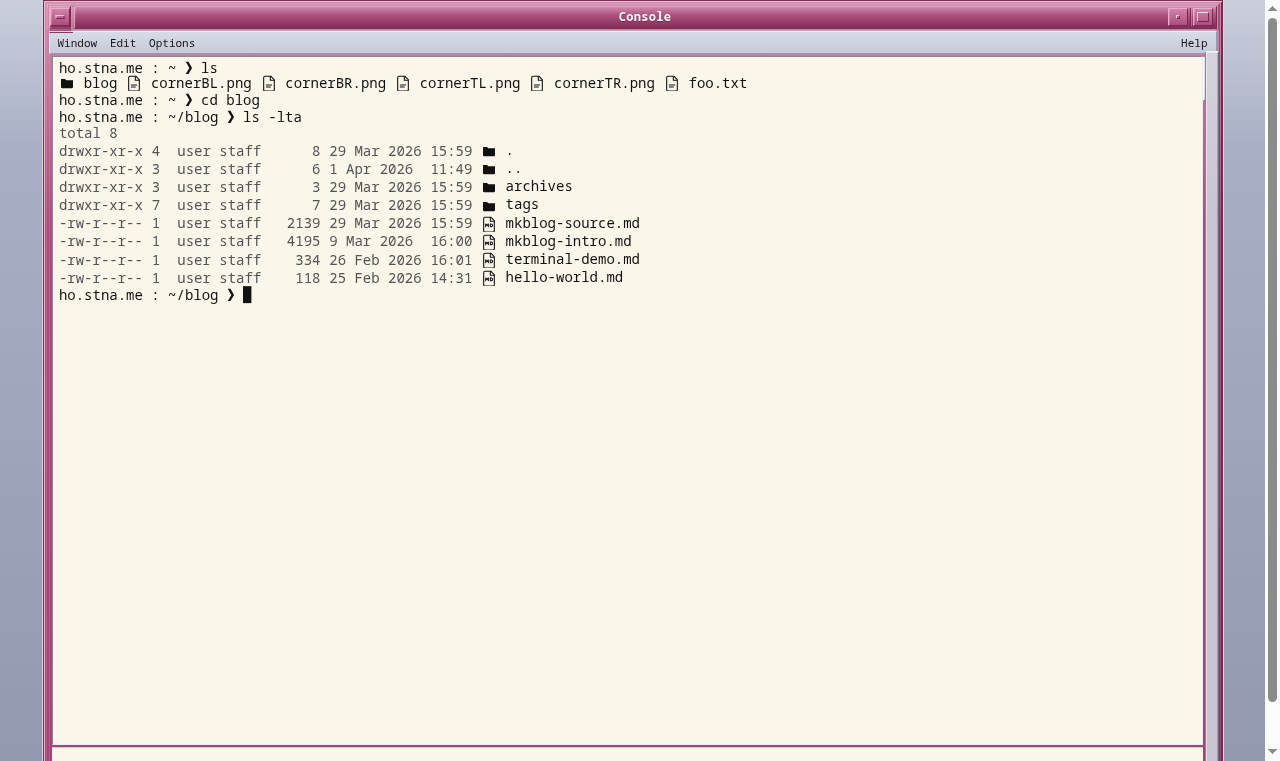Open the Options menu
1280x761 pixels.
(x=172, y=43)
